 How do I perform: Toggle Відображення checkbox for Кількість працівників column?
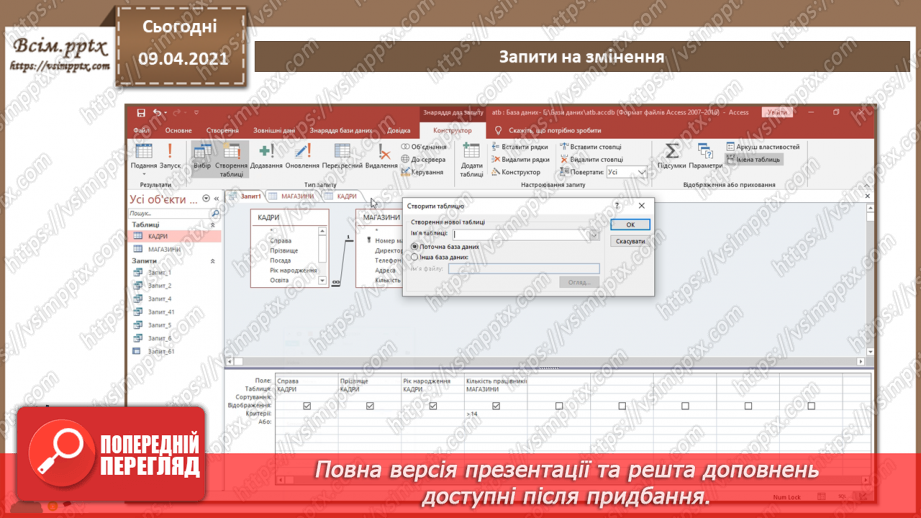pos(496,406)
